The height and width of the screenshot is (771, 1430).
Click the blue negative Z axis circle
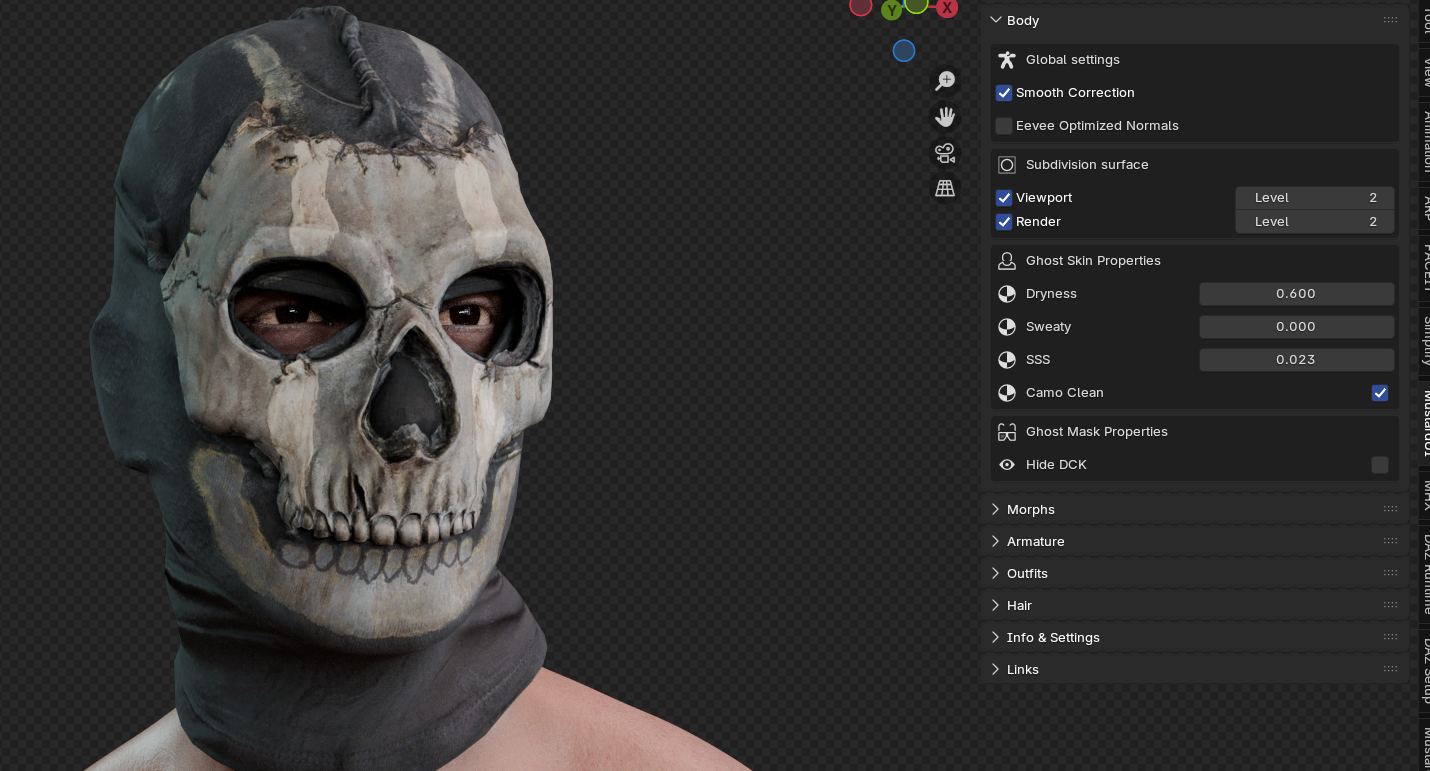pos(904,51)
